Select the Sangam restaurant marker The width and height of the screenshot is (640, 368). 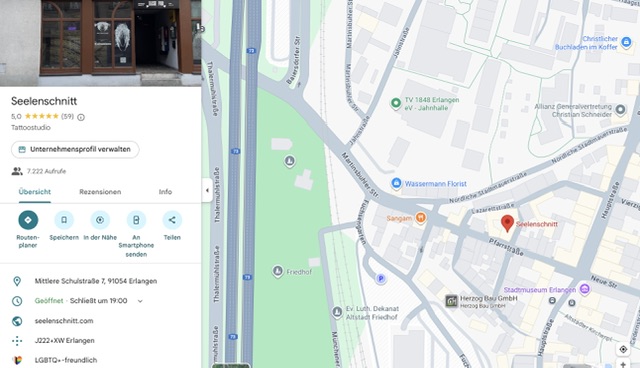coord(421,217)
